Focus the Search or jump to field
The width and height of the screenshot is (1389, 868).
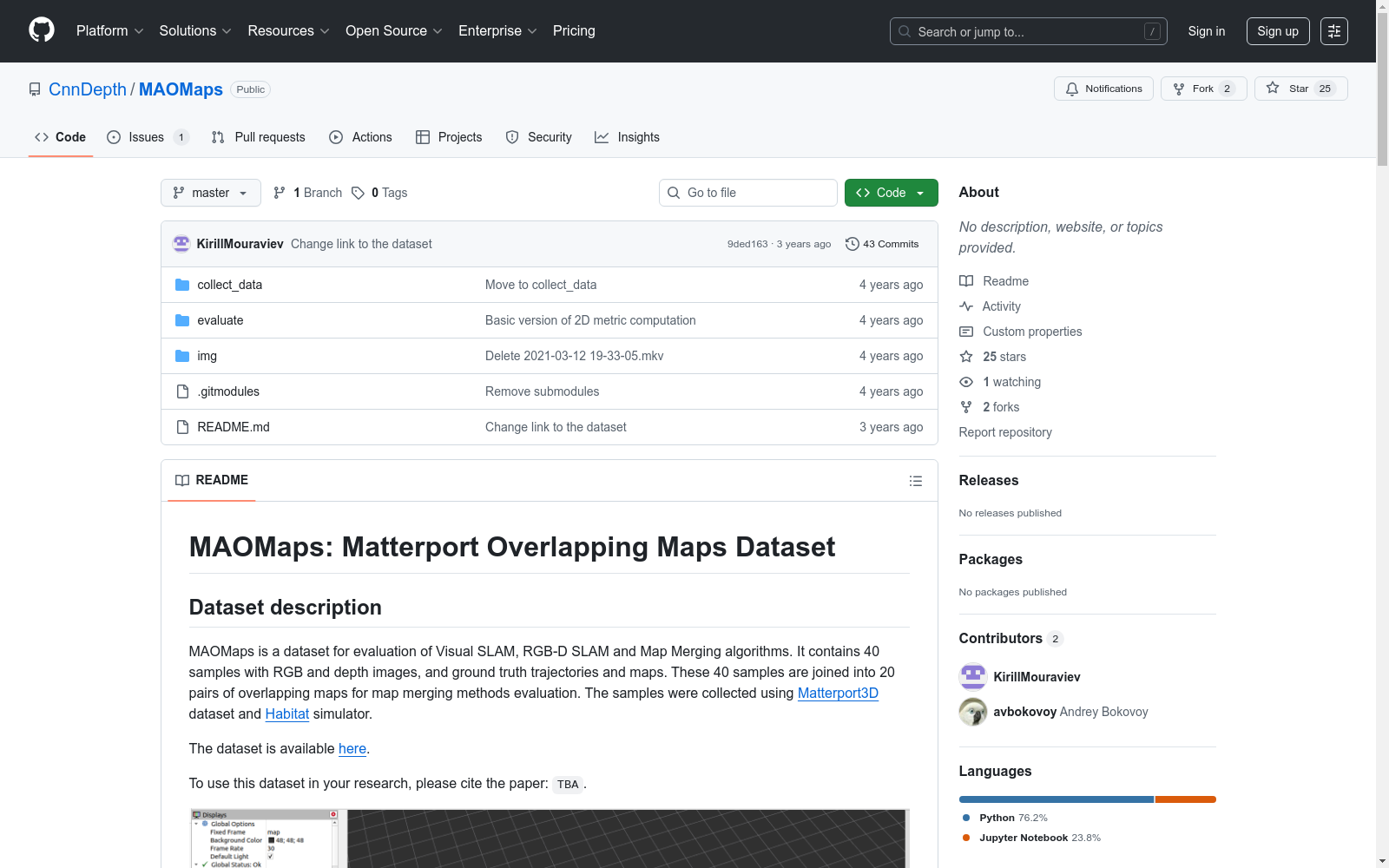pyautogui.click(x=1029, y=31)
